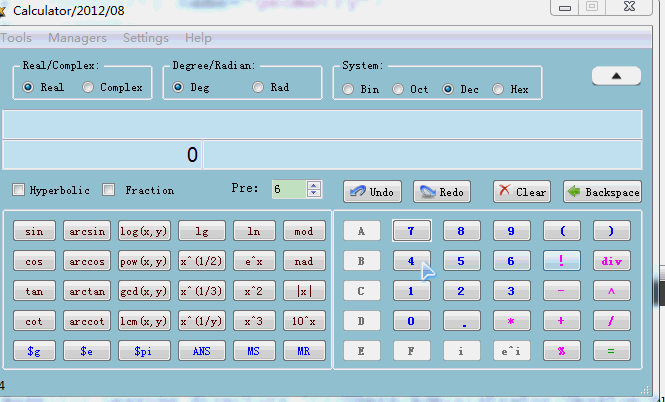The width and height of the screenshot is (665, 402).
Task: Click the caret ^ power key
Action: click(x=612, y=291)
